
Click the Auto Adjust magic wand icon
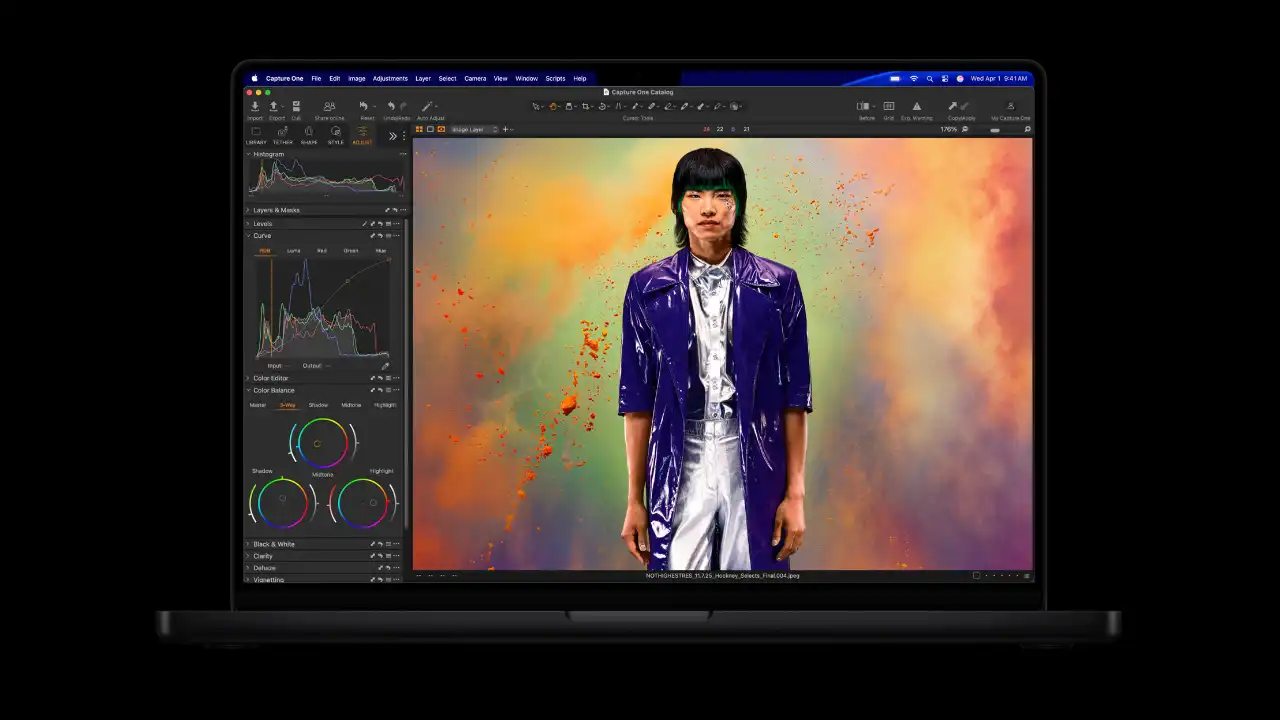[427, 106]
